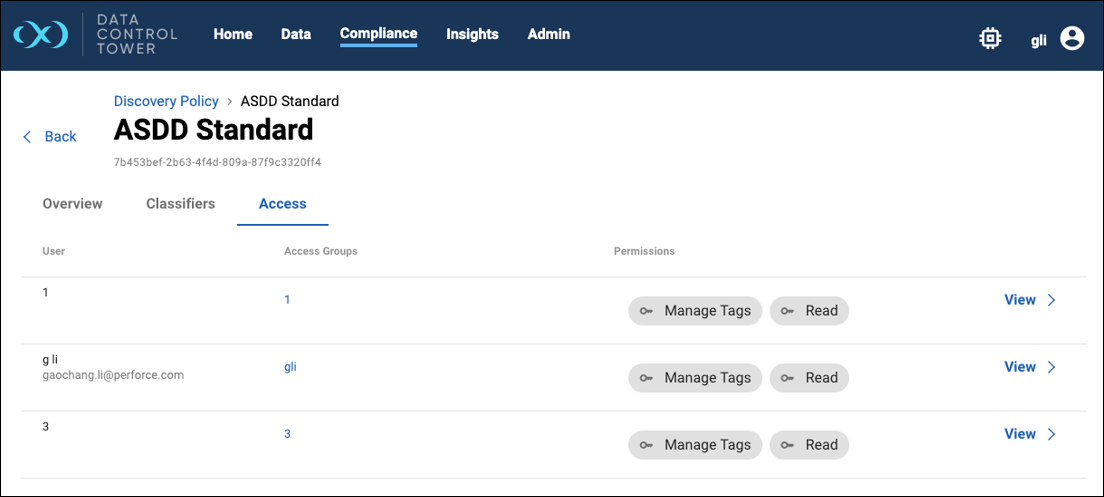Screen dimensions: 1104x497
Task: Click View for the g li user
Action: click(x=1019, y=367)
